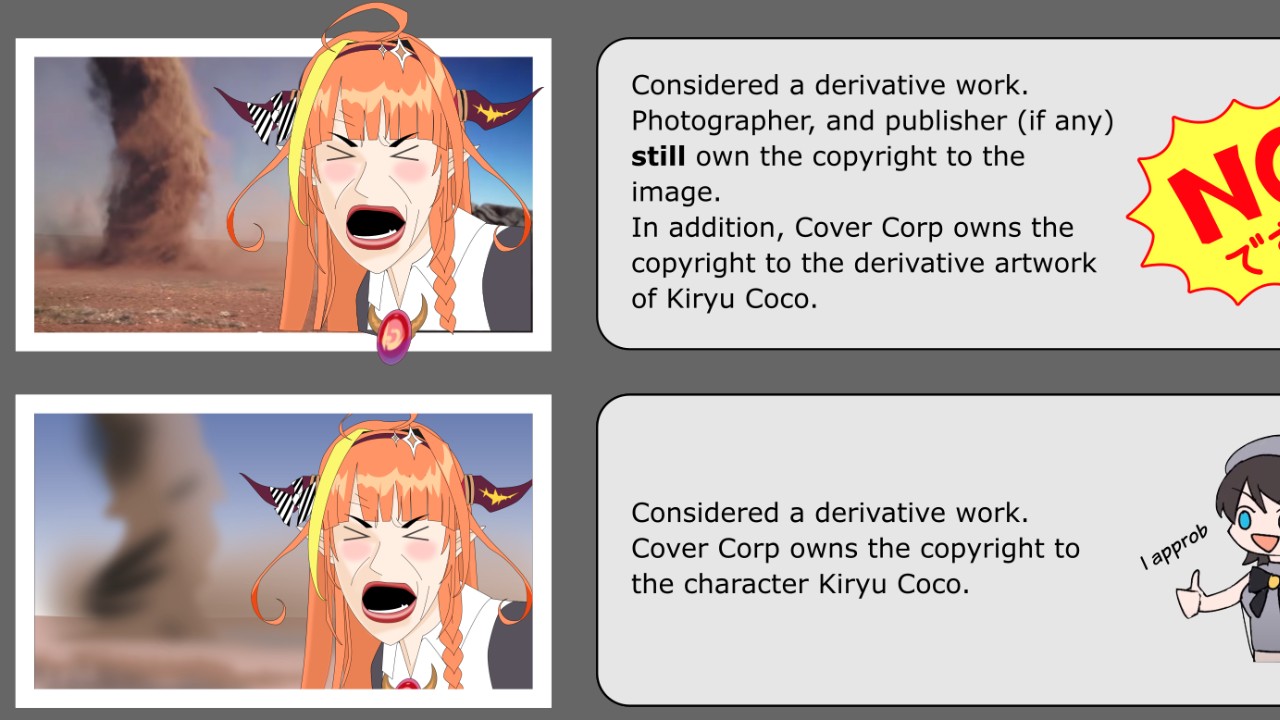Click the sparkle hair ornament in top image
The height and width of the screenshot is (720, 1280).
pos(399,50)
